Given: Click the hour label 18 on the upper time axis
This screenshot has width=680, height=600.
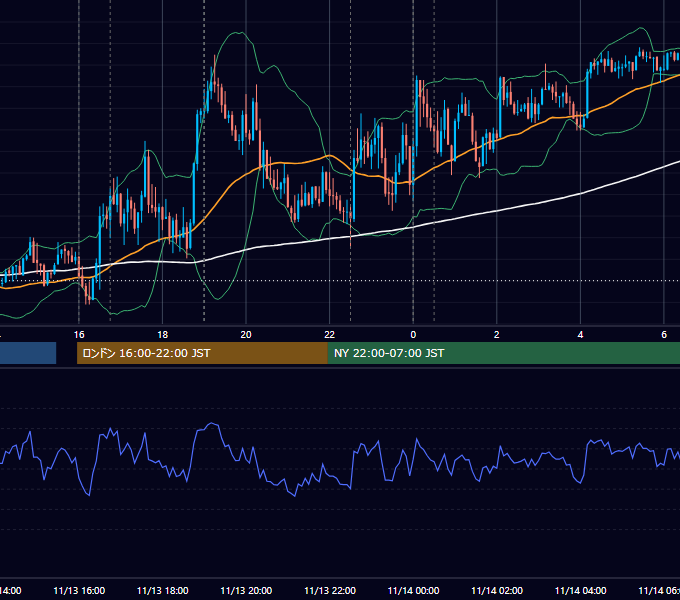Looking at the screenshot, I should click(163, 335).
